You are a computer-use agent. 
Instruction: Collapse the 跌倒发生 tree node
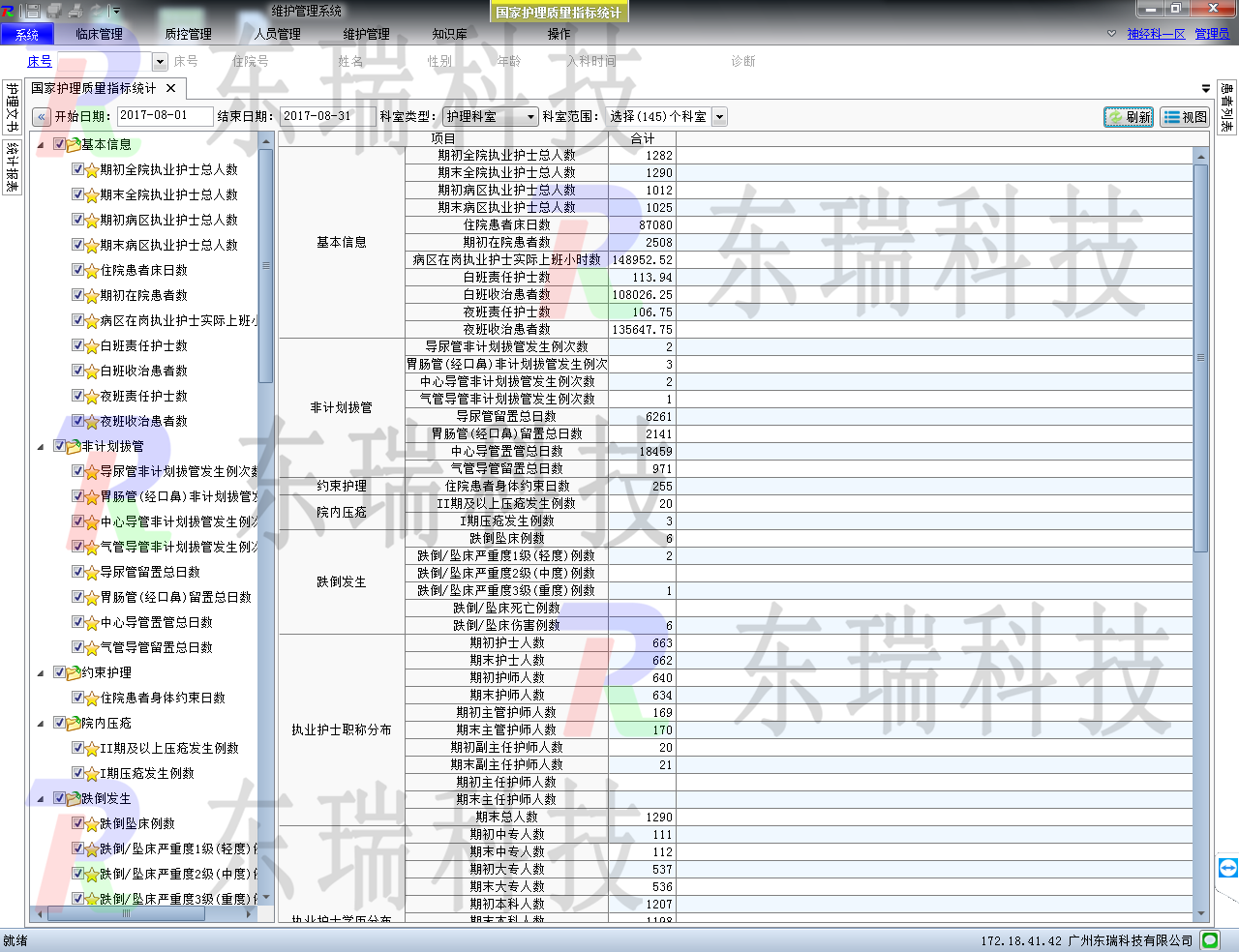click(41, 799)
